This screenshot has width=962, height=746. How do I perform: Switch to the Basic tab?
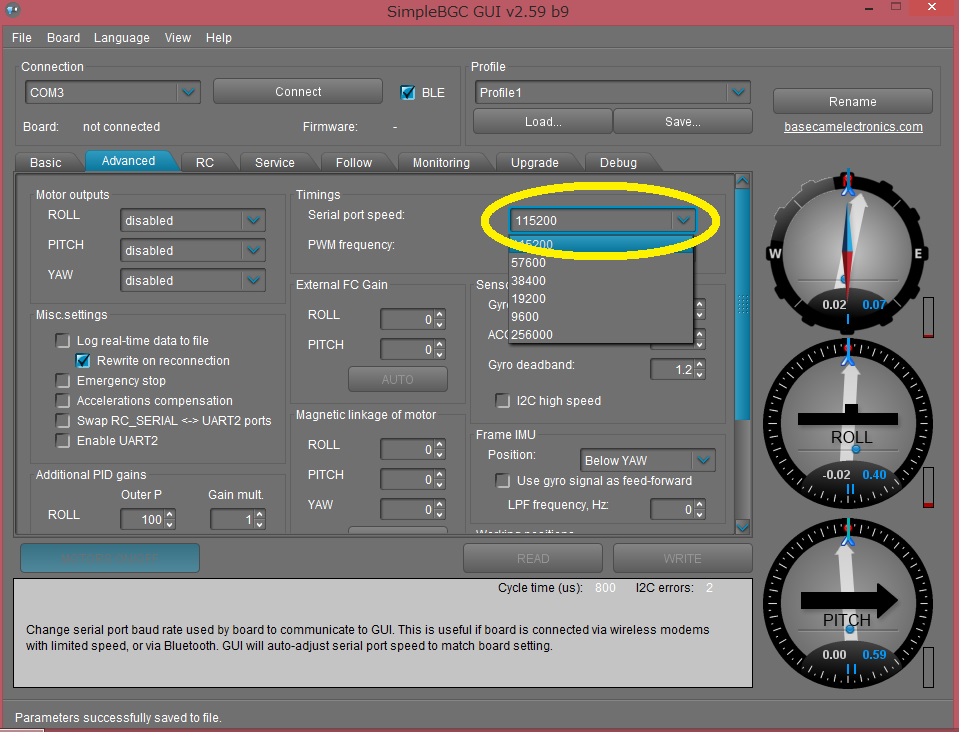pyautogui.click(x=46, y=163)
